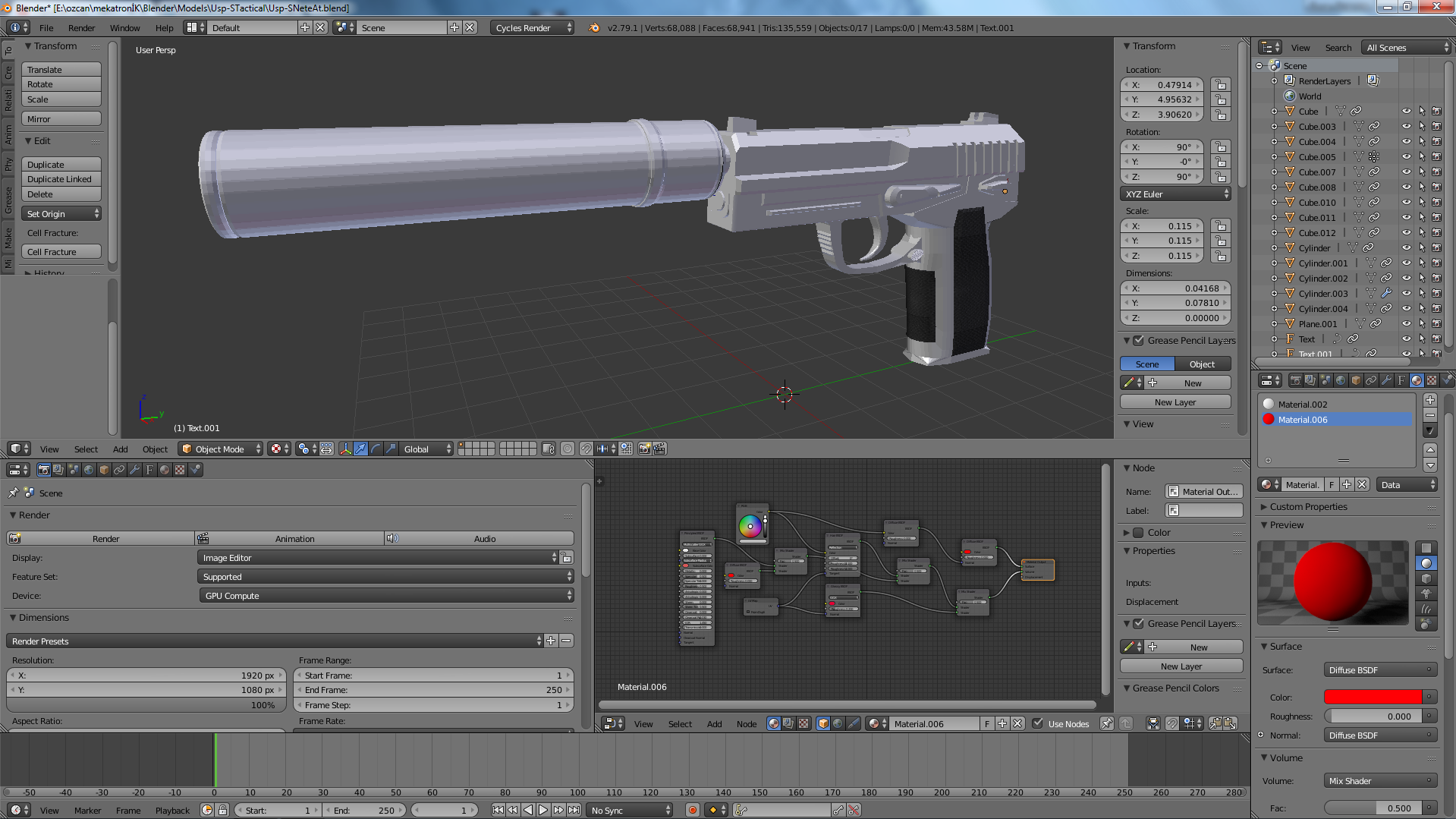Click the OpenGL render active viewport icon
The height and width of the screenshot is (819, 1456).
coord(644,449)
